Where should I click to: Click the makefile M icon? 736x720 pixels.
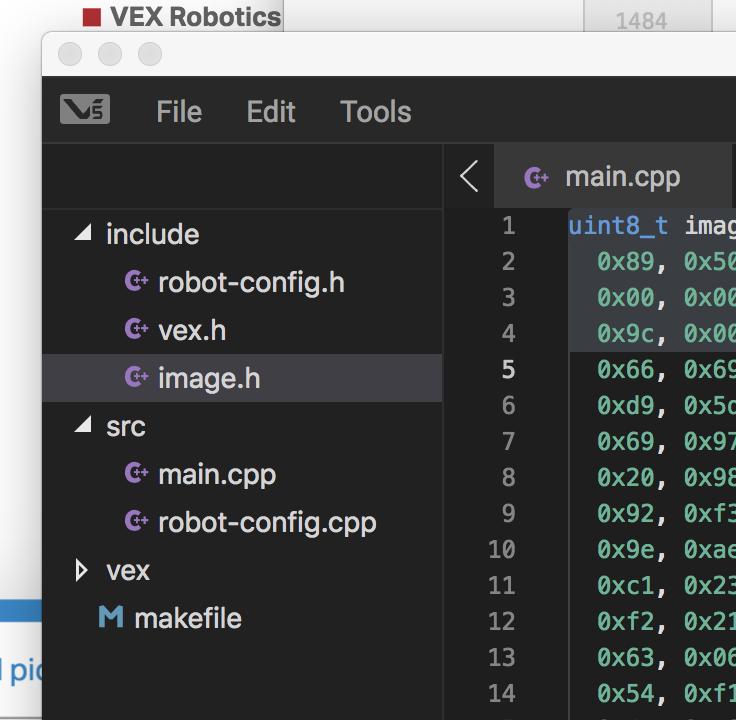111,618
